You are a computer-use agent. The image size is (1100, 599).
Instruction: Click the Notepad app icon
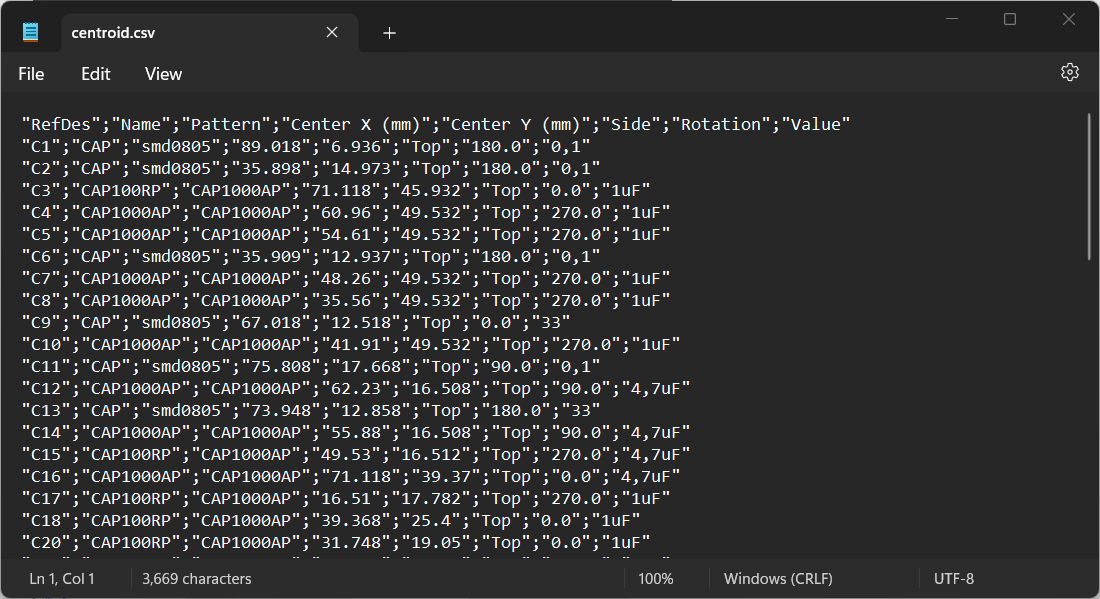(x=30, y=32)
